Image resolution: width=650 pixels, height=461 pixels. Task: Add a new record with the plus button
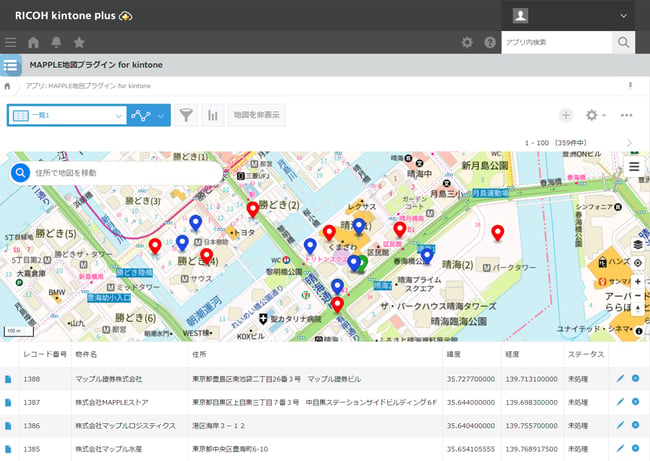tap(565, 115)
